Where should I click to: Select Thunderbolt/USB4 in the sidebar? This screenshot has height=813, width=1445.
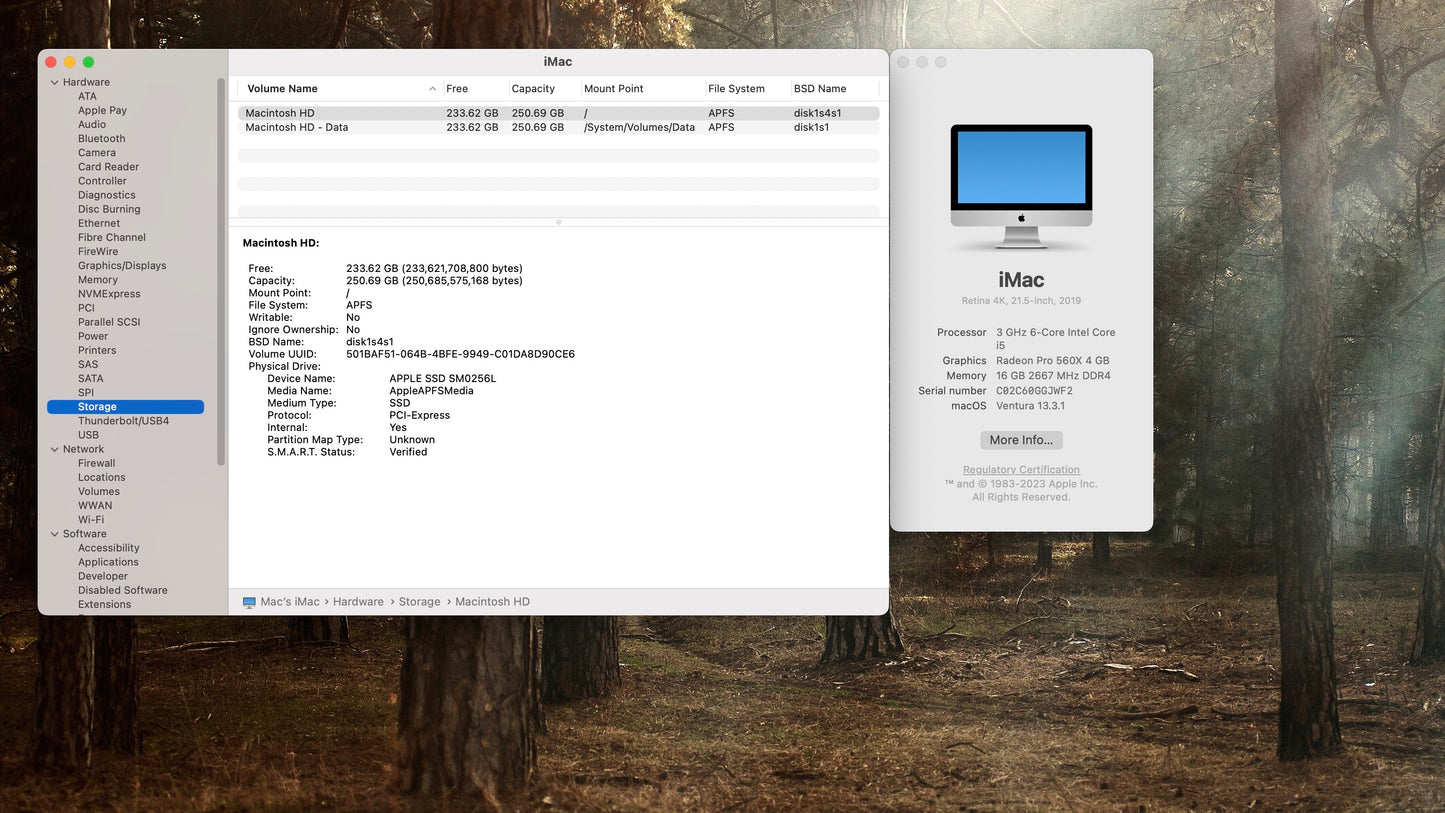pos(124,420)
